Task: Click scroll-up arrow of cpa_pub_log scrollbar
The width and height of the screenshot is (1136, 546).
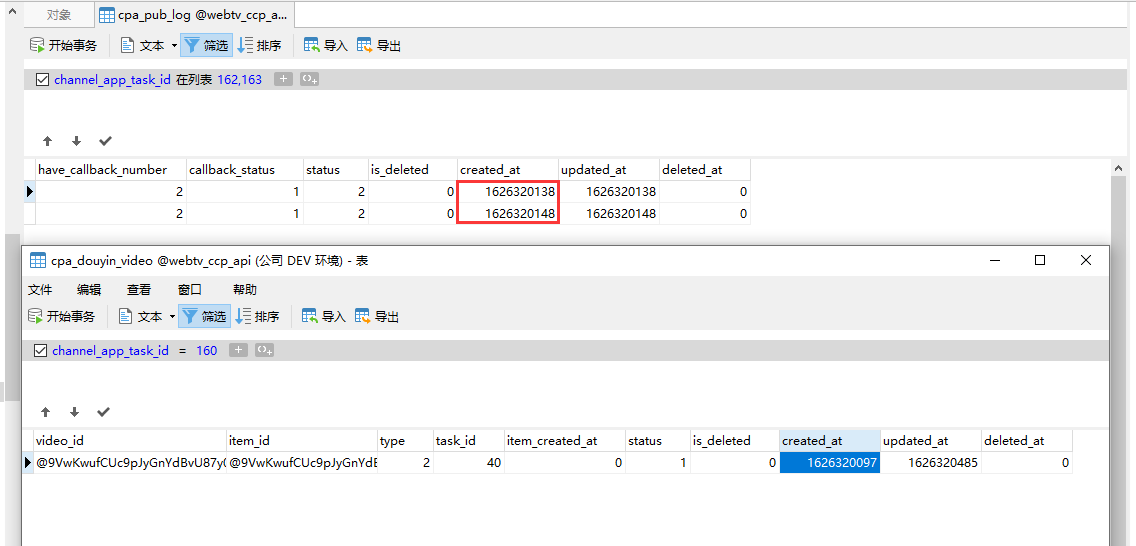Action: (x=1119, y=168)
